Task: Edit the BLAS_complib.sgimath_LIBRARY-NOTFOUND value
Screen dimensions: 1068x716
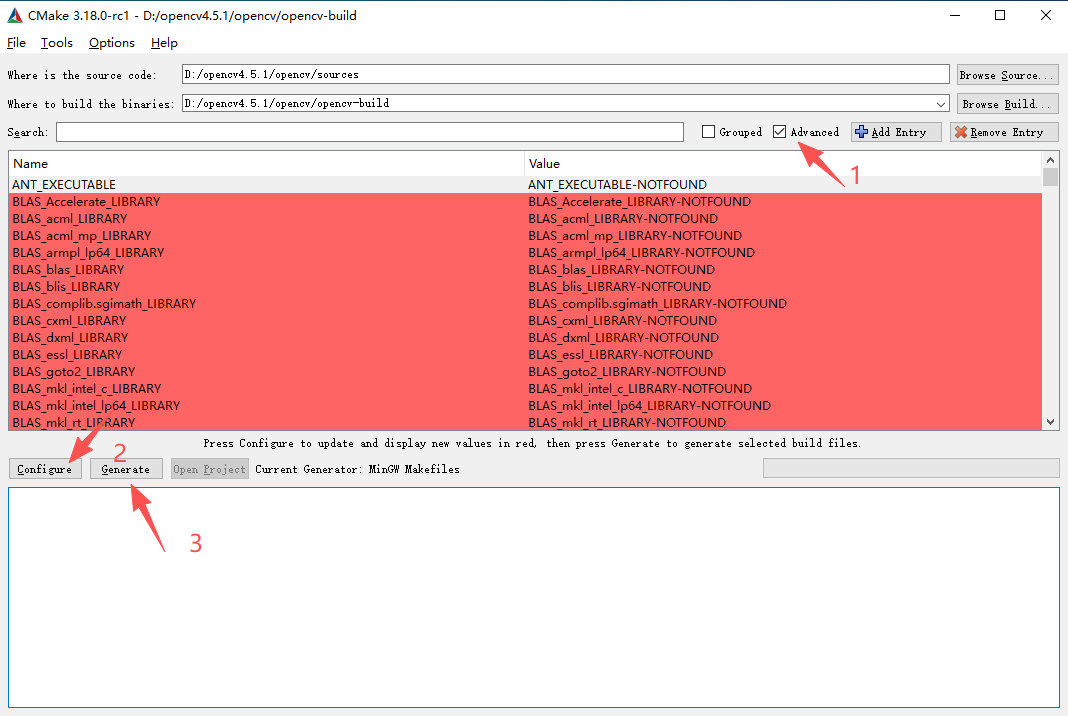Action: [x=657, y=304]
